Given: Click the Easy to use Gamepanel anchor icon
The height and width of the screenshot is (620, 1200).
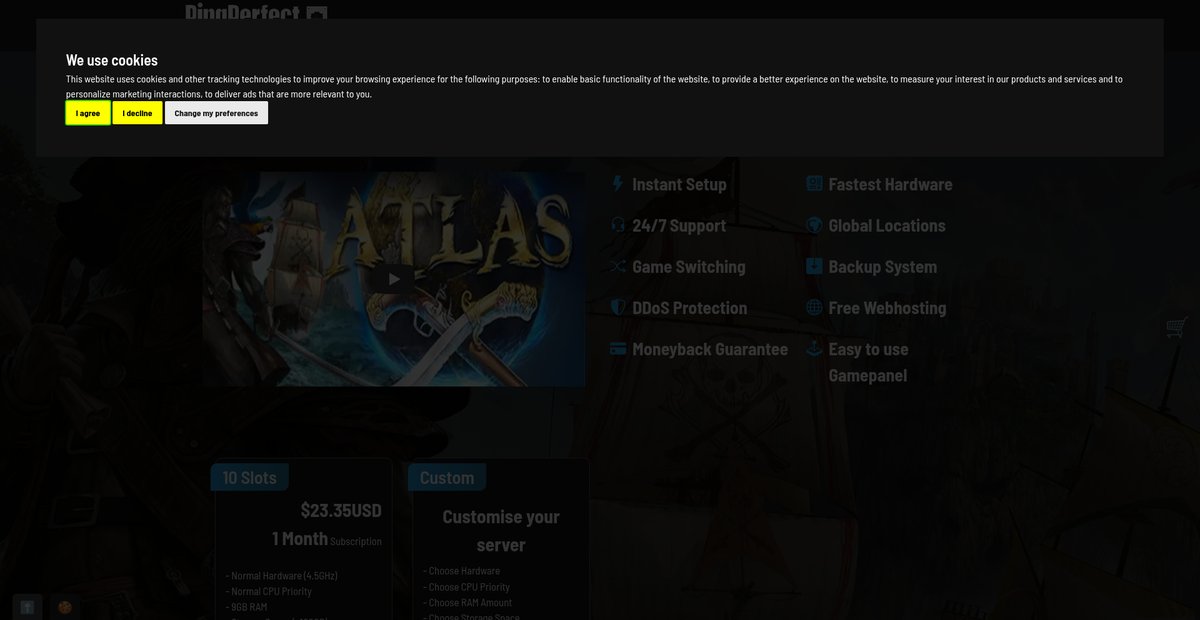Looking at the screenshot, I should (x=813, y=349).
